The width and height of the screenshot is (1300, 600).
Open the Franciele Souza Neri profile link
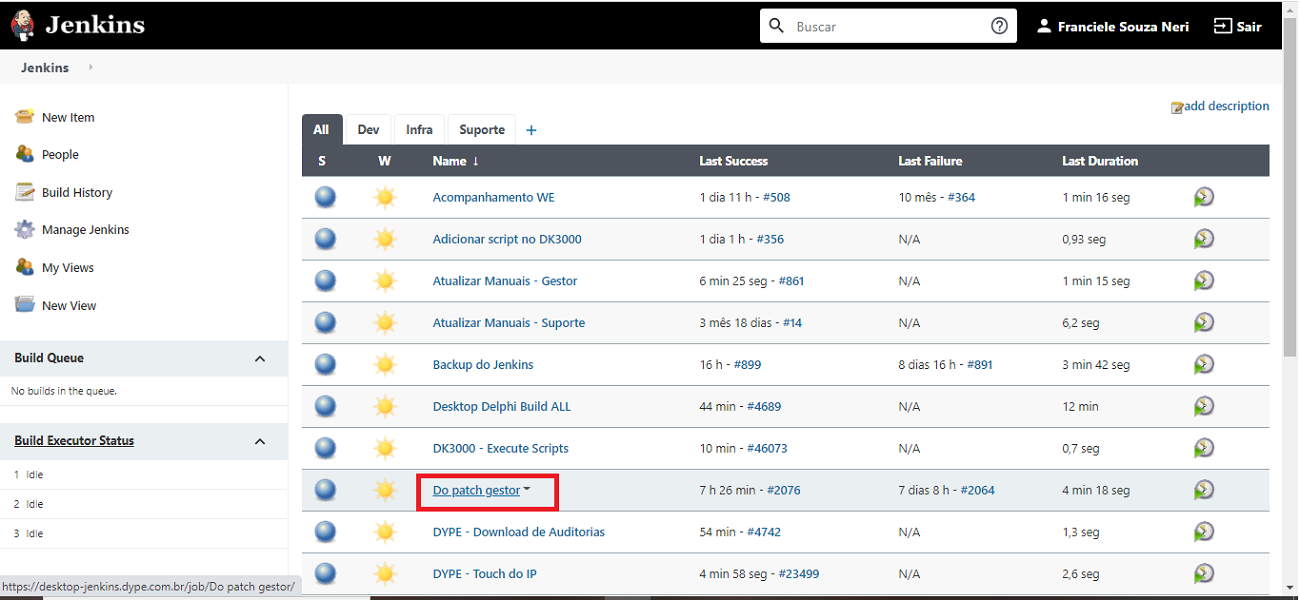1123,27
